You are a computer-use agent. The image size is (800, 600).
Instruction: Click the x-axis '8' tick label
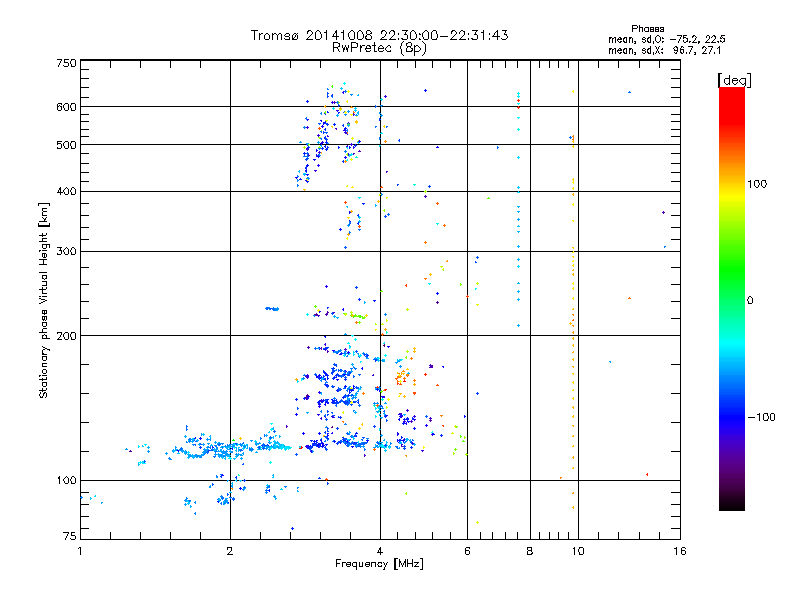pos(530,551)
